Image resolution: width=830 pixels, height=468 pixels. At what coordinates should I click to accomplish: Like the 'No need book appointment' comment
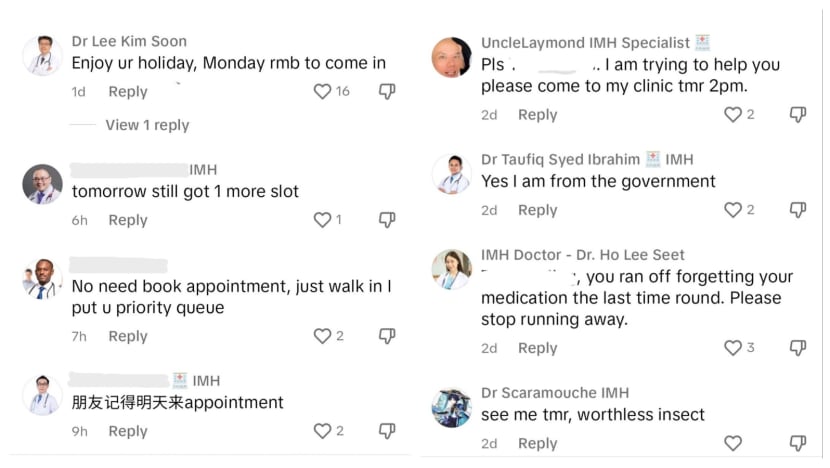click(x=322, y=336)
